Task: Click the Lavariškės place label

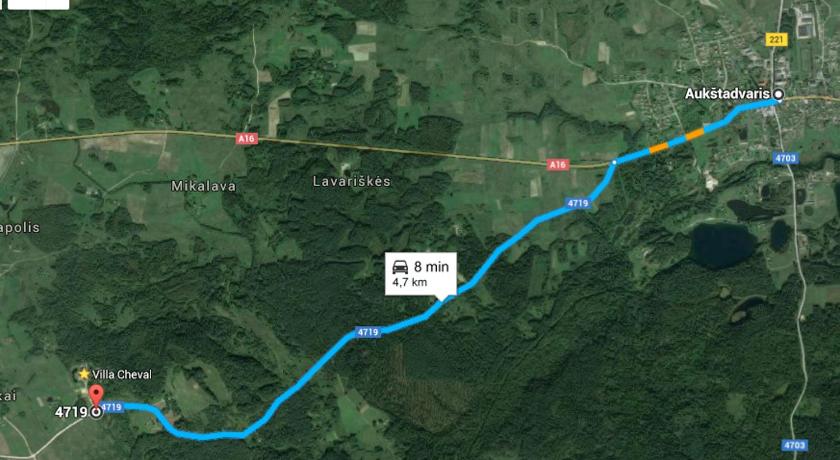Action: pos(352,182)
